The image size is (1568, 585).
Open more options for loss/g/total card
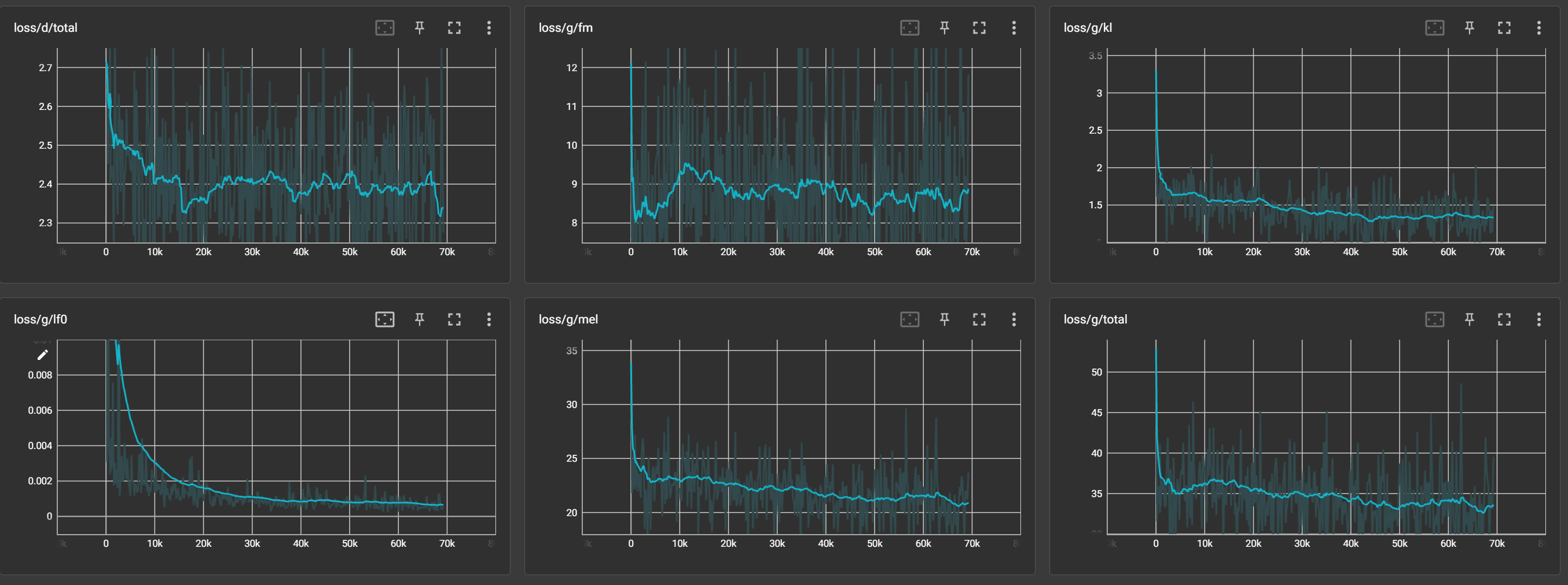click(1539, 319)
